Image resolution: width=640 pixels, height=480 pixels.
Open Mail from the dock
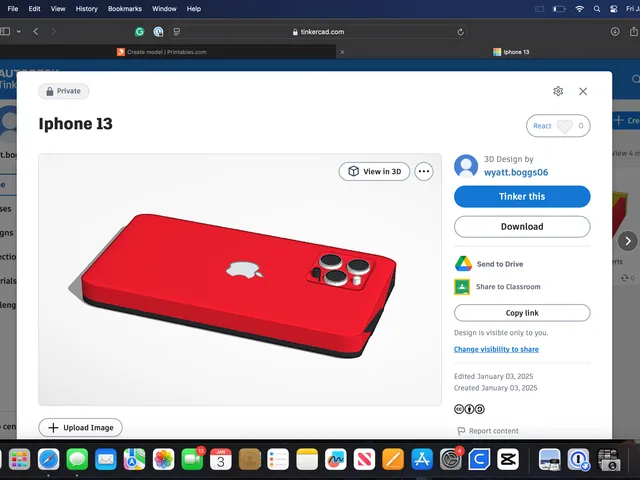[x=106, y=460]
